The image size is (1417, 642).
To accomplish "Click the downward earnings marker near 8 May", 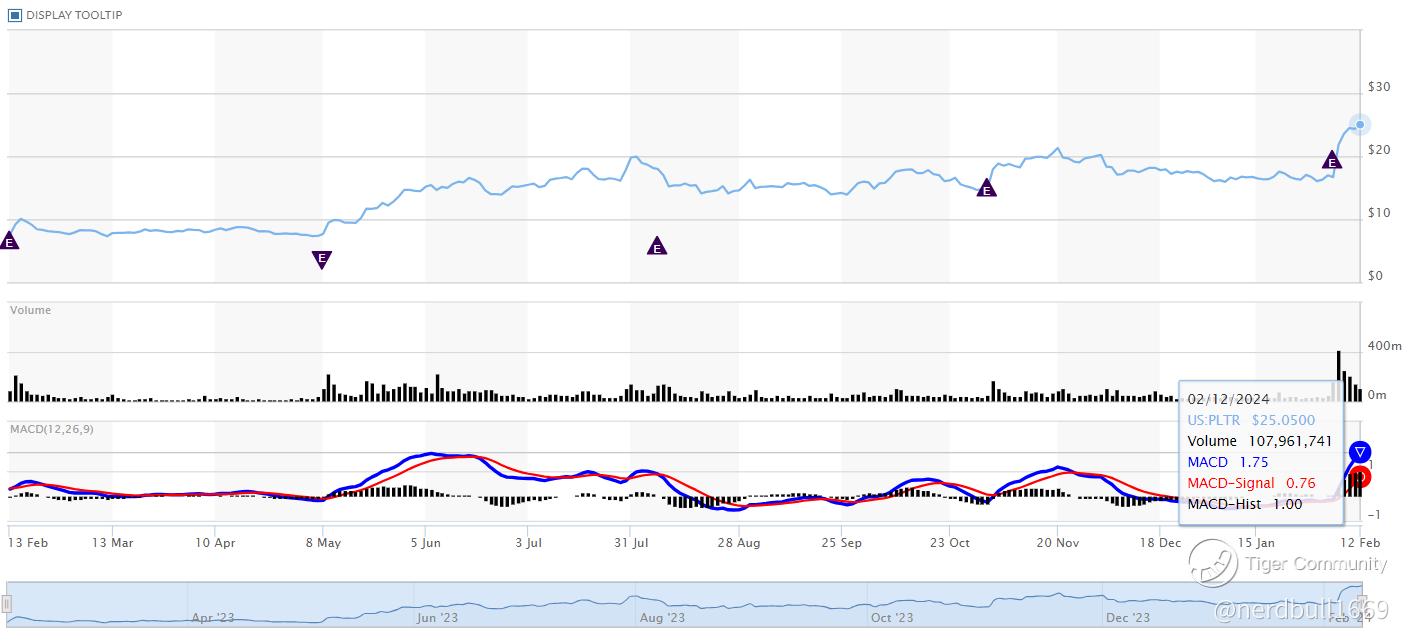I will [x=322, y=259].
